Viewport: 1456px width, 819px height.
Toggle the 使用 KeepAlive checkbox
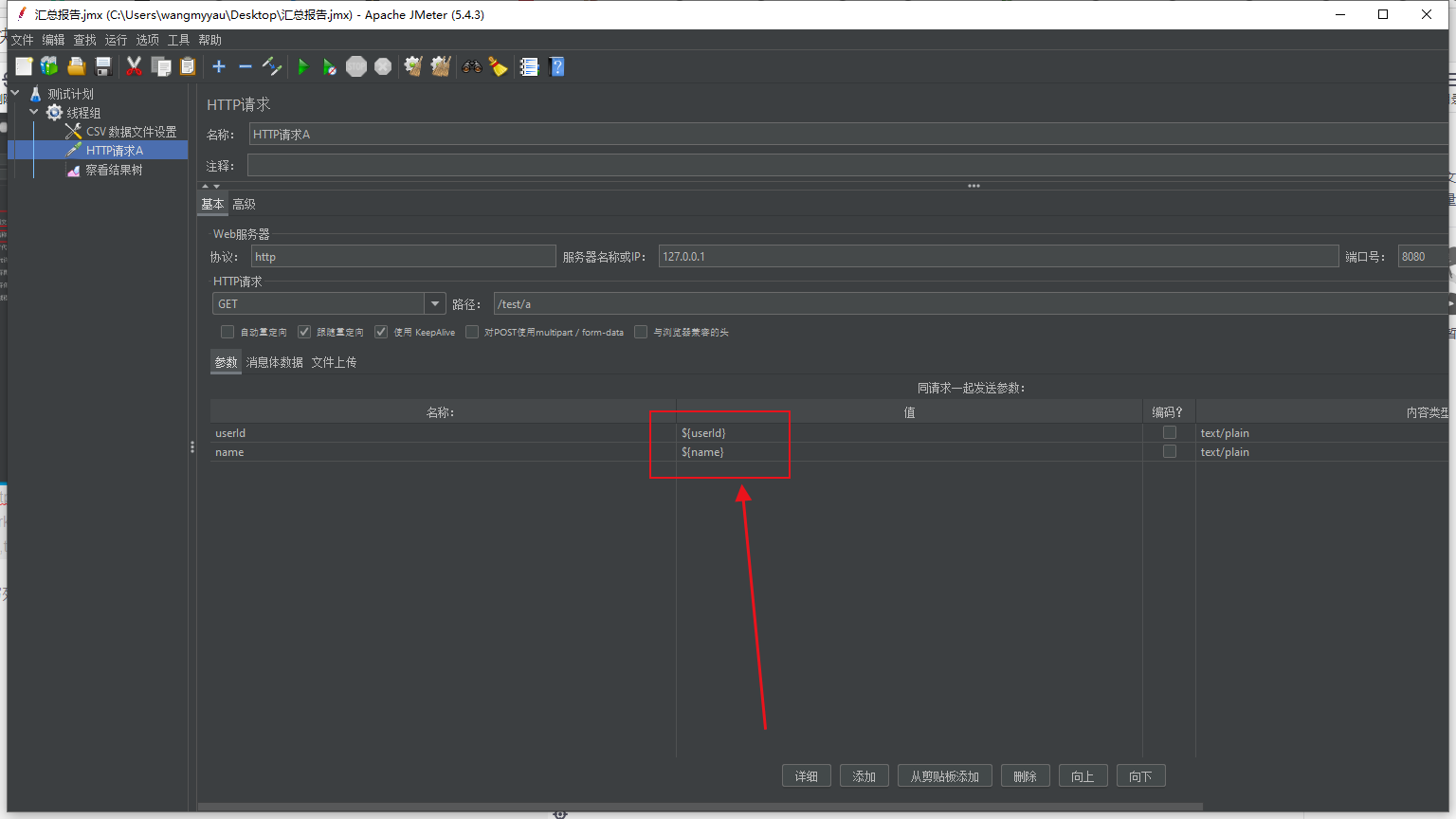pyautogui.click(x=381, y=332)
